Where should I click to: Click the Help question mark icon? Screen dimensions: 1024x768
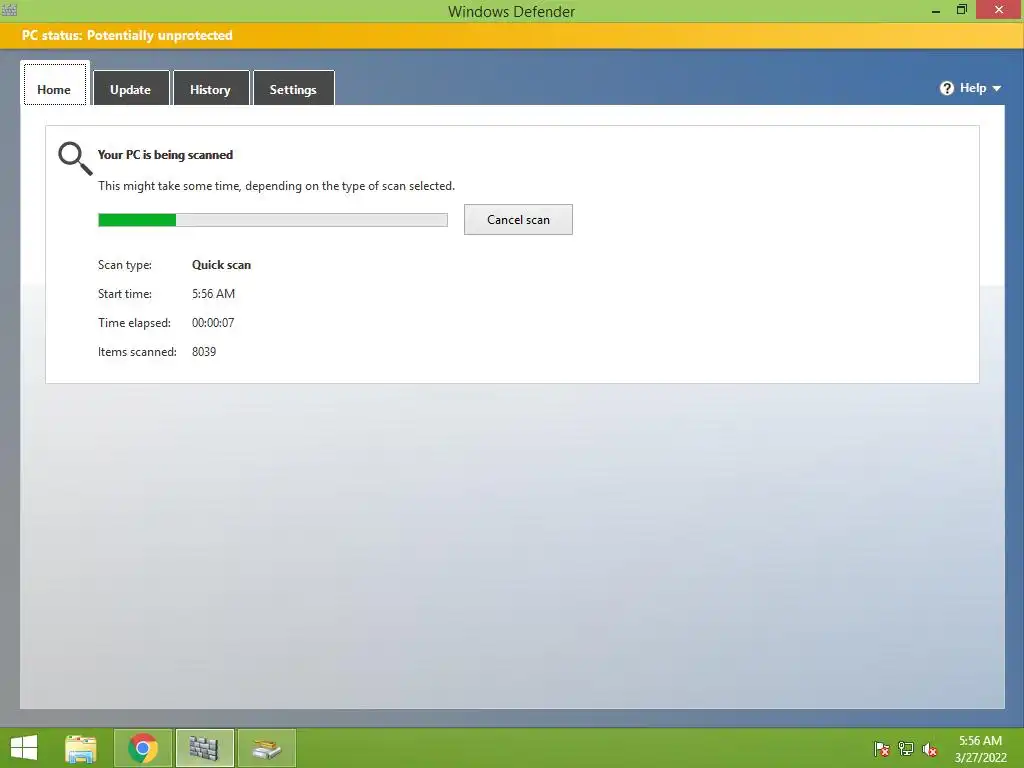[x=946, y=88]
